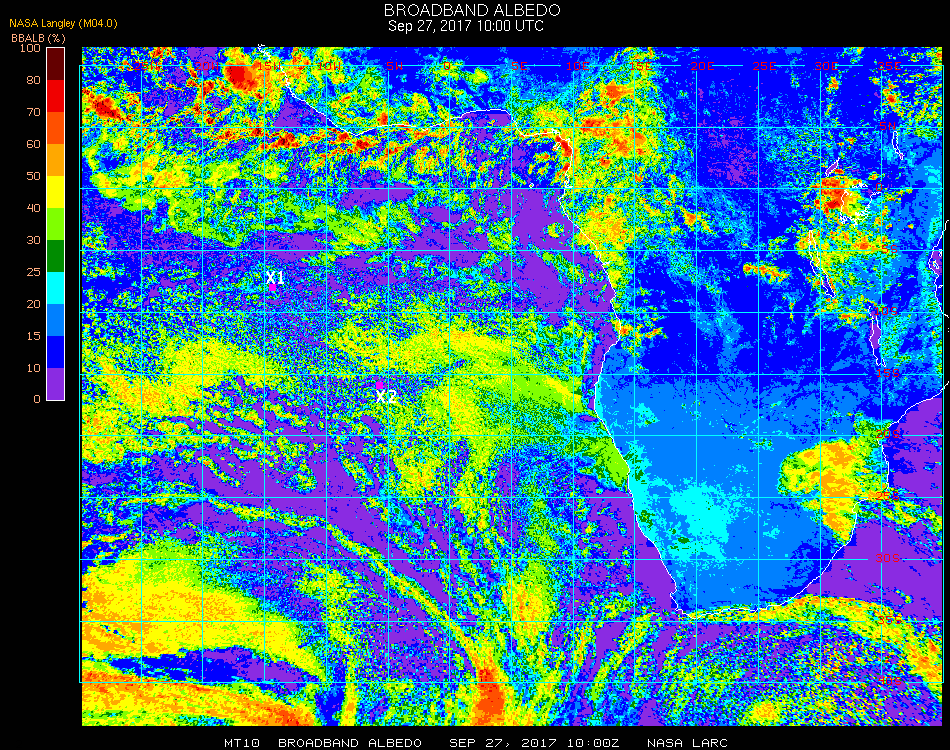The width and height of the screenshot is (950, 750).
Task: Click the BBALB (%) colorbar heading
Action: click(38, 38)
